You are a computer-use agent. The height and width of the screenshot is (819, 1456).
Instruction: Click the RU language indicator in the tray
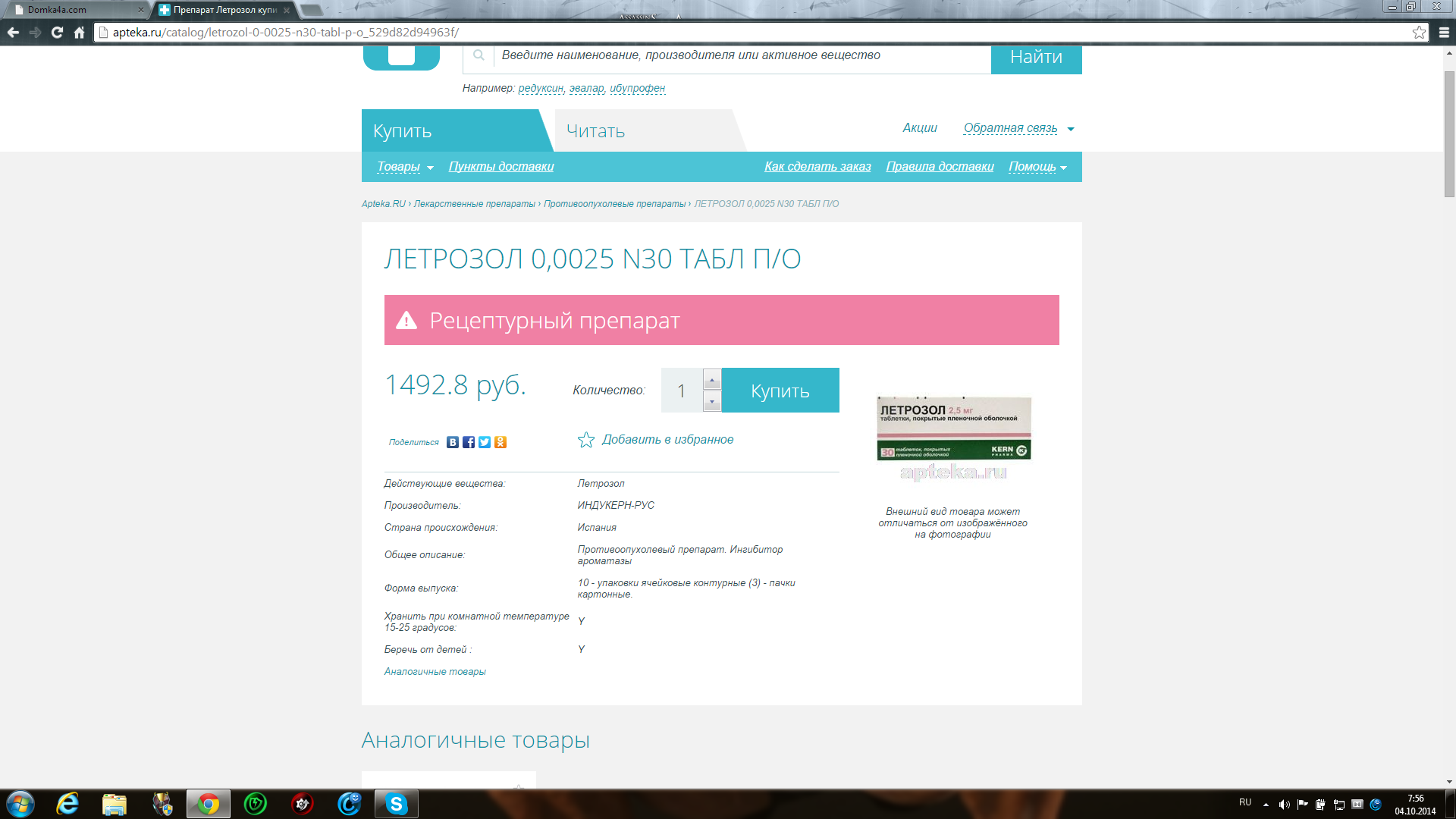pos(1245,802)
